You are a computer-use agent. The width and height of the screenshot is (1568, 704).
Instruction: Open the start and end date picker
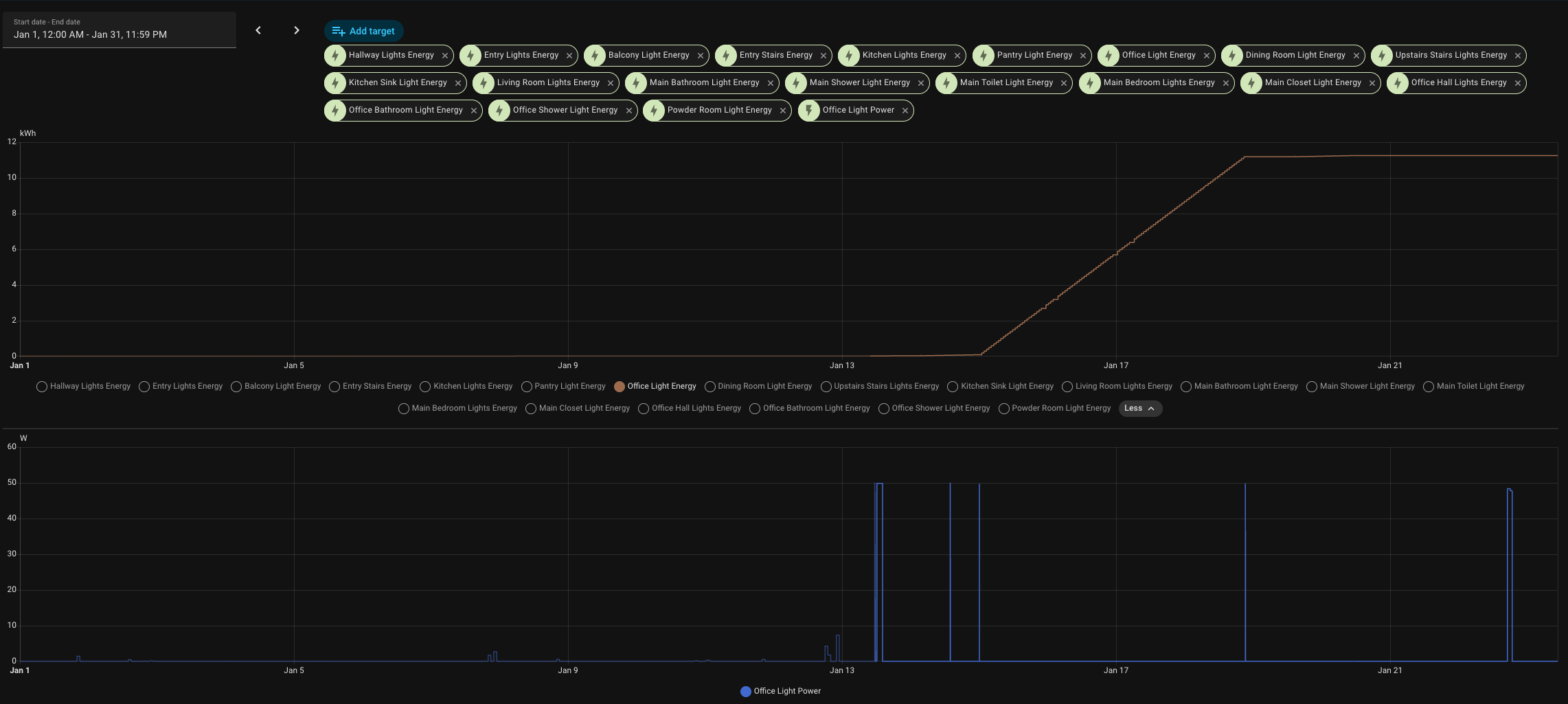point(120,29)
